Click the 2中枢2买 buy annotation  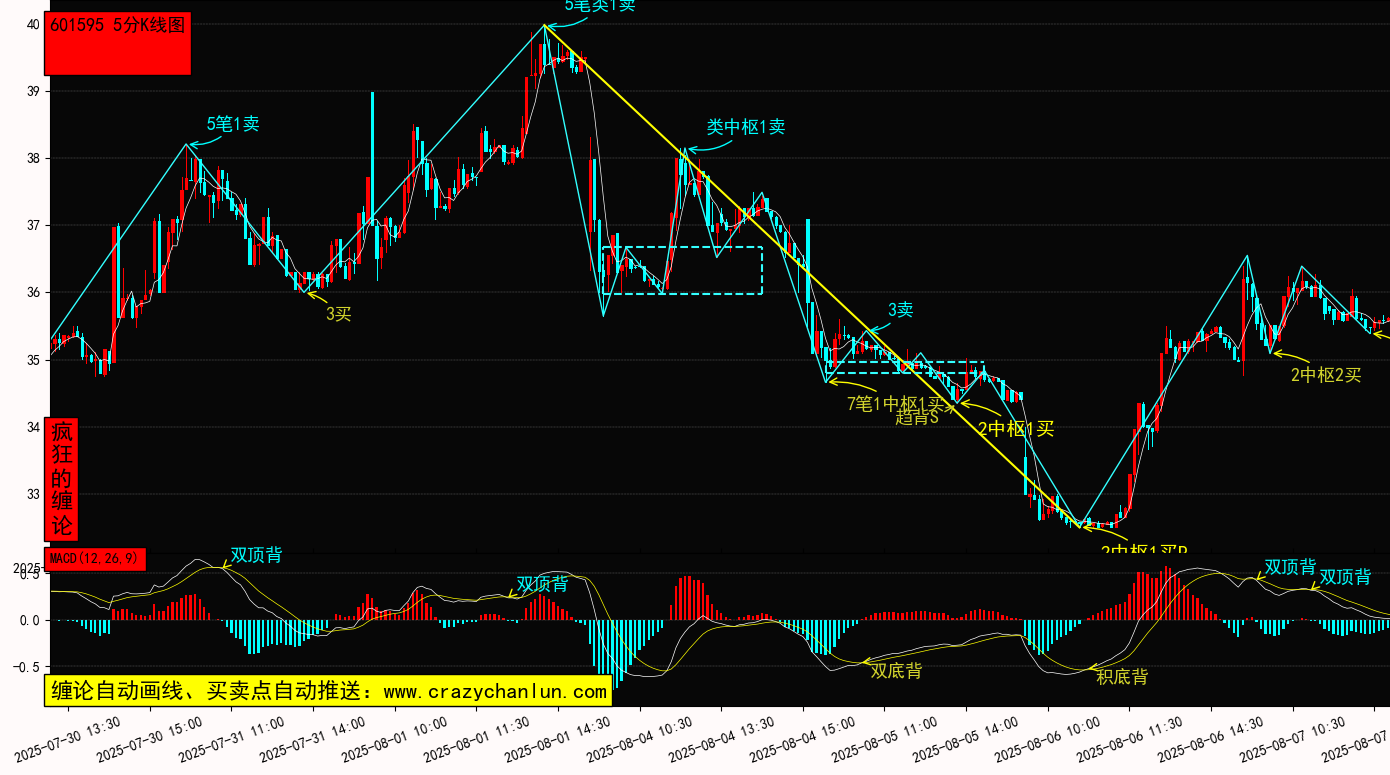(x=1326, y=375)
